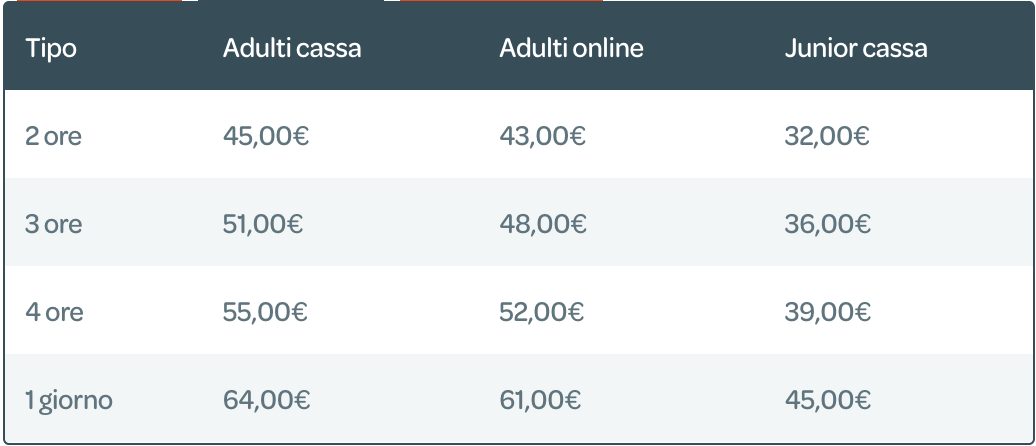Click the 2 ore Adulti cassa price 45,00€

pos(266,136)
